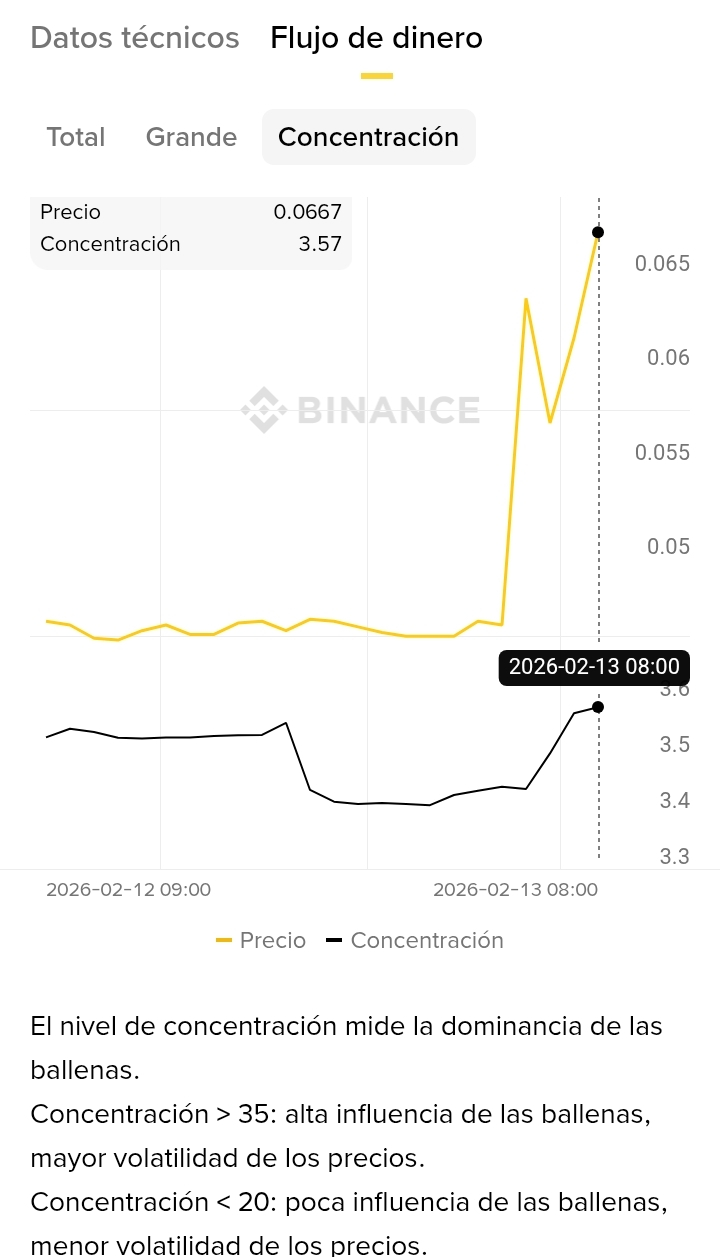Click the black Concentración legend color marker

coord(334,940)
